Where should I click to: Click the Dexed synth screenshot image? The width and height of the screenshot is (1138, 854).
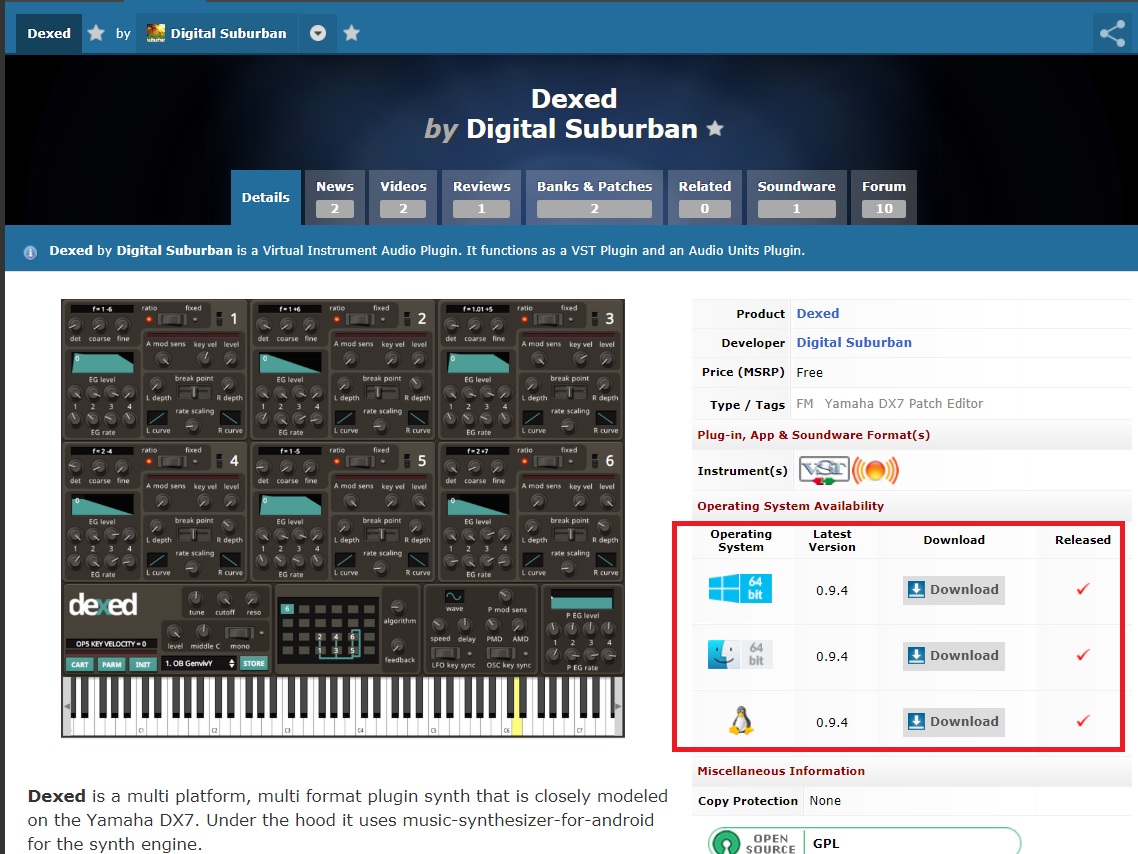(342, 518)
